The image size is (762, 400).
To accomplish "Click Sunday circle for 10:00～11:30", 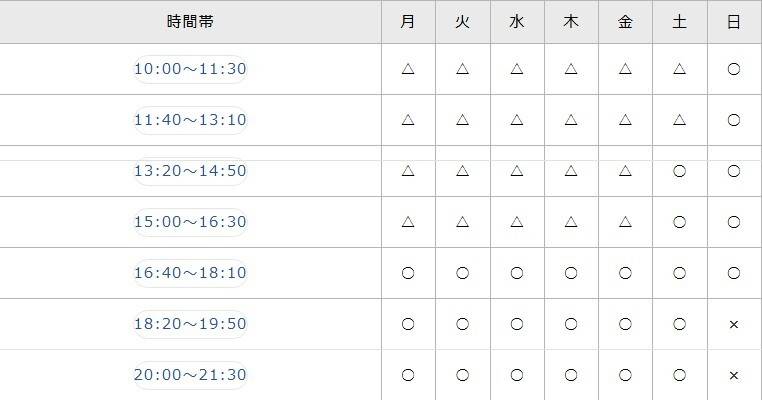I will point(734,69).
